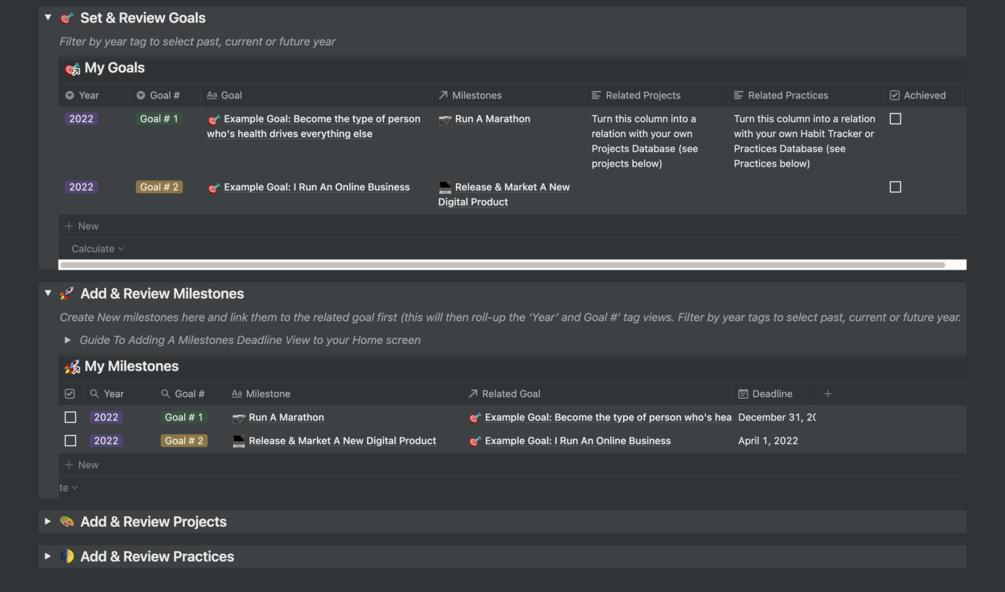1005x592 pixels.
Task: Click the plus icon to add Milestones column
Action: (827, 394)
